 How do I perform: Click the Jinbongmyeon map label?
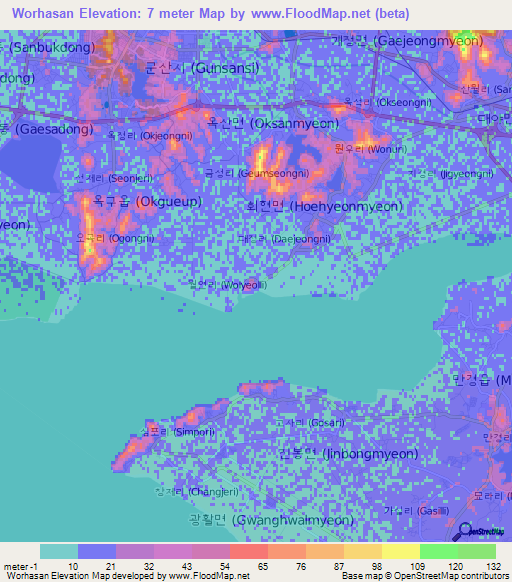[x=348, y=454]
